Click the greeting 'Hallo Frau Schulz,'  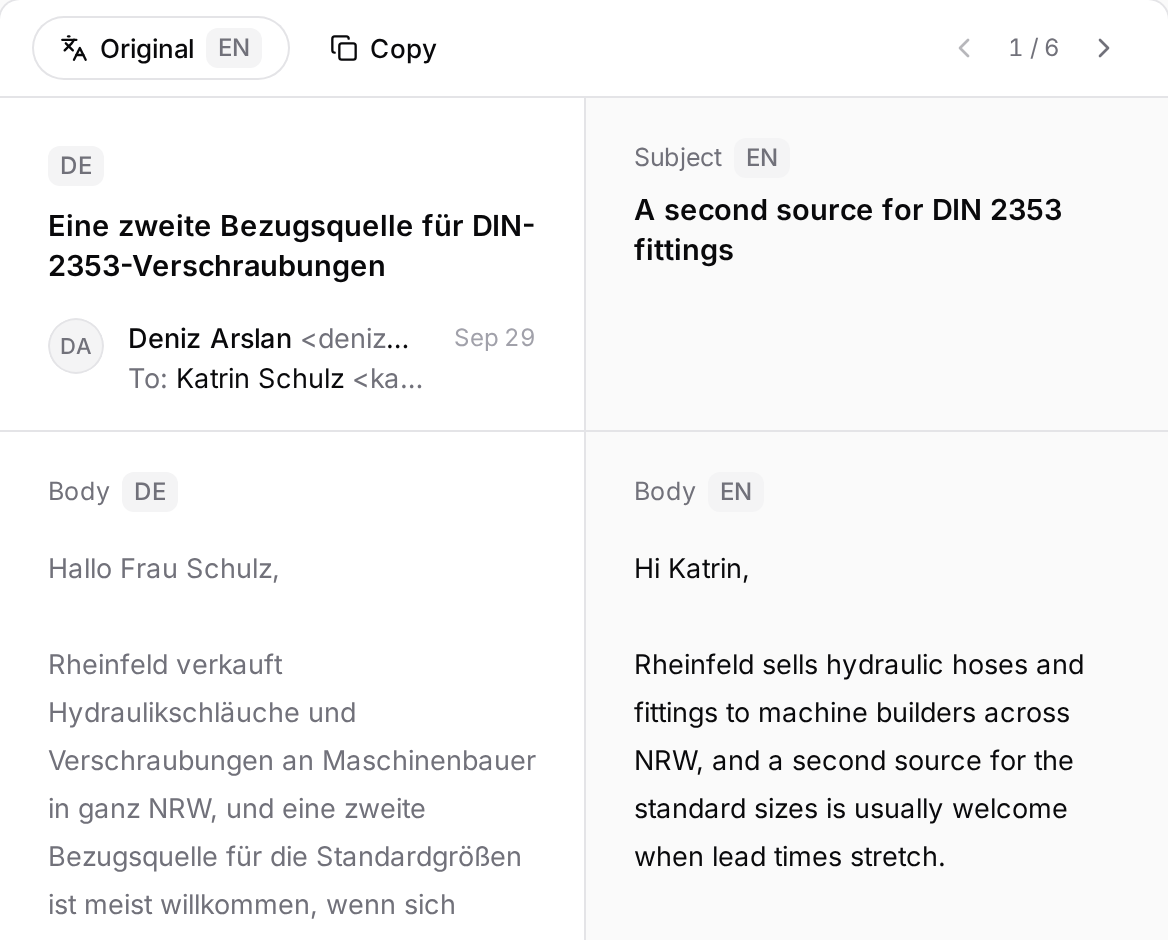[164, 569]
